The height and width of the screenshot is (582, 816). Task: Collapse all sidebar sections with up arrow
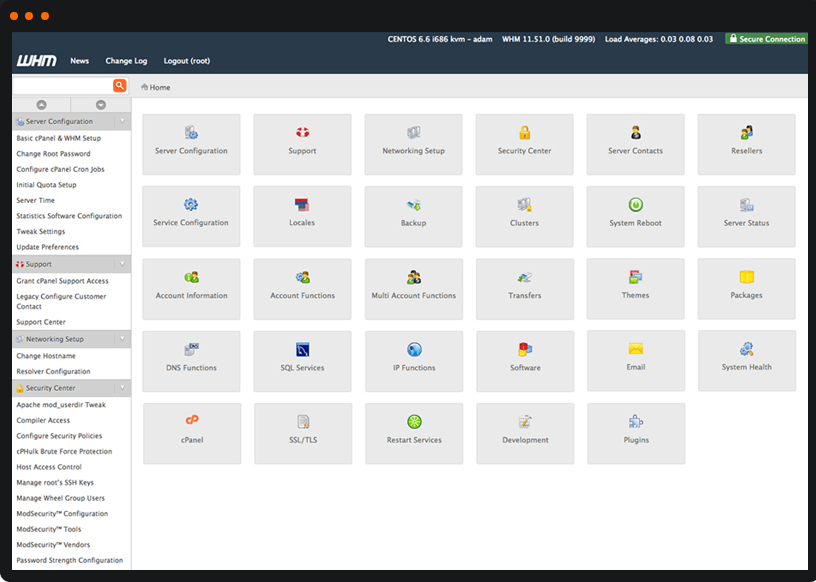click(41, 105)
